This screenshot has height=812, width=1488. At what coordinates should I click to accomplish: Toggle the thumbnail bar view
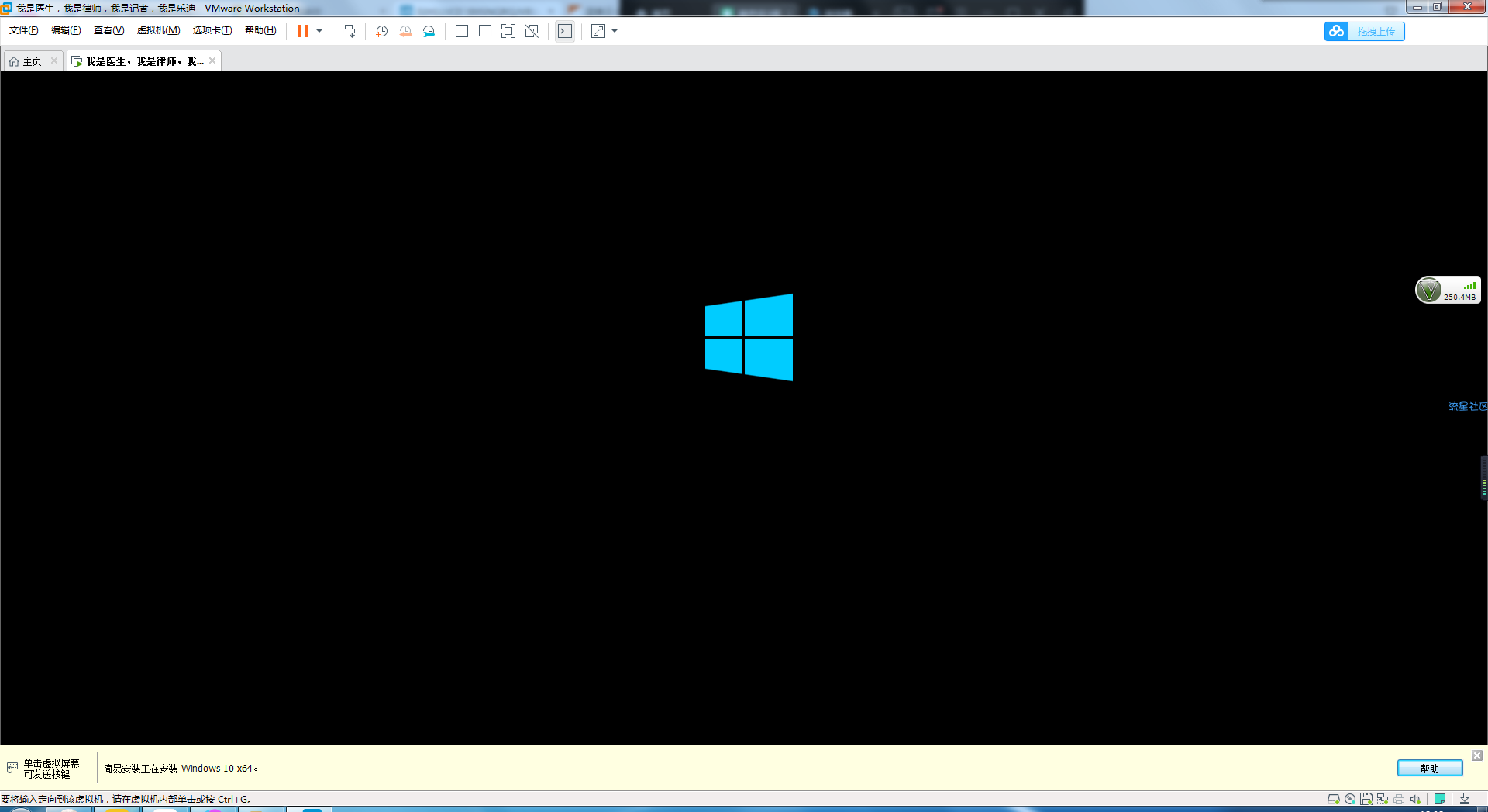pyautogui.click(x=485, y=31)
